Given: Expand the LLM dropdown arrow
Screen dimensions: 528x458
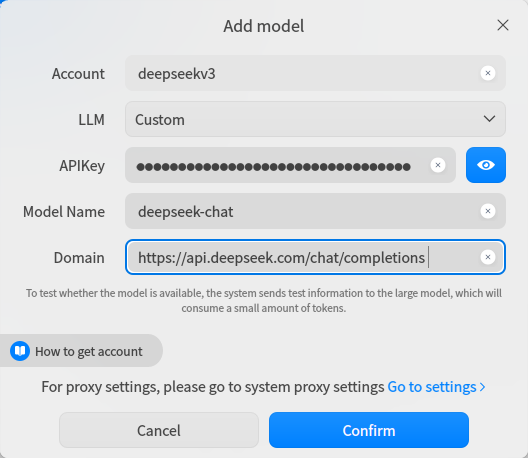Looking at the screenshot, I should tap(489, 119).
